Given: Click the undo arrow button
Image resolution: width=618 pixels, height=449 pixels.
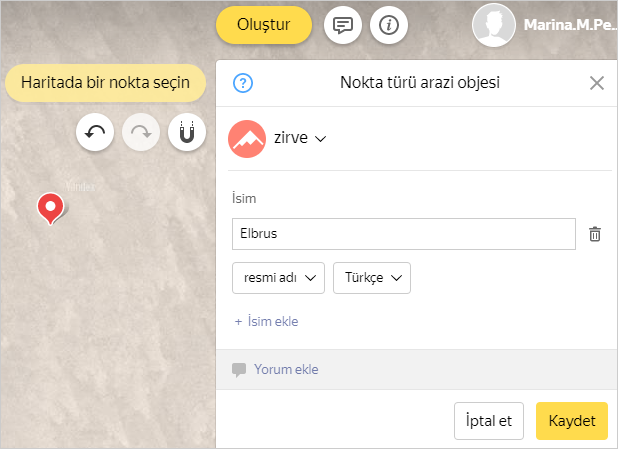Looking at the screenshot, I should click(95, 132).
